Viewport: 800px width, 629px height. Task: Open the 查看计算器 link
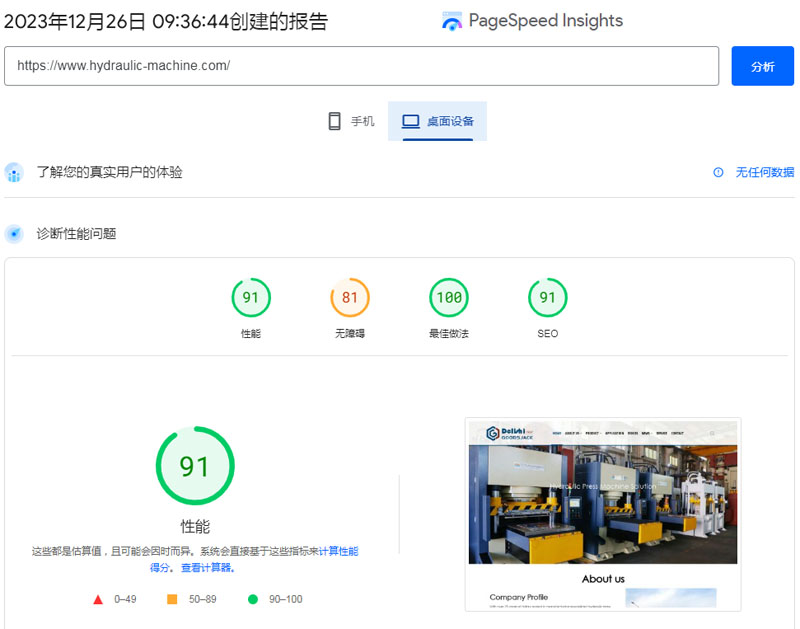click(207, 568)
